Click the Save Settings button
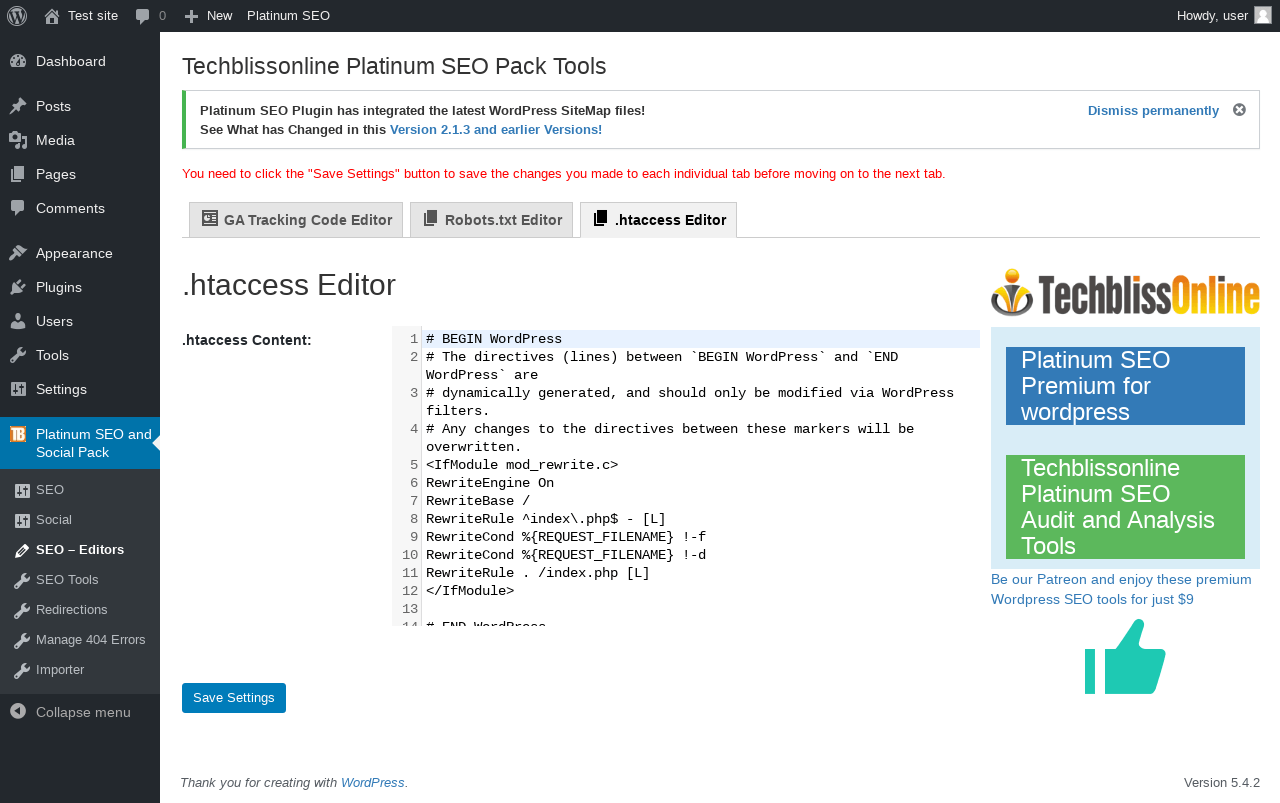This screenshot has width=1280, height=803. 234,698
